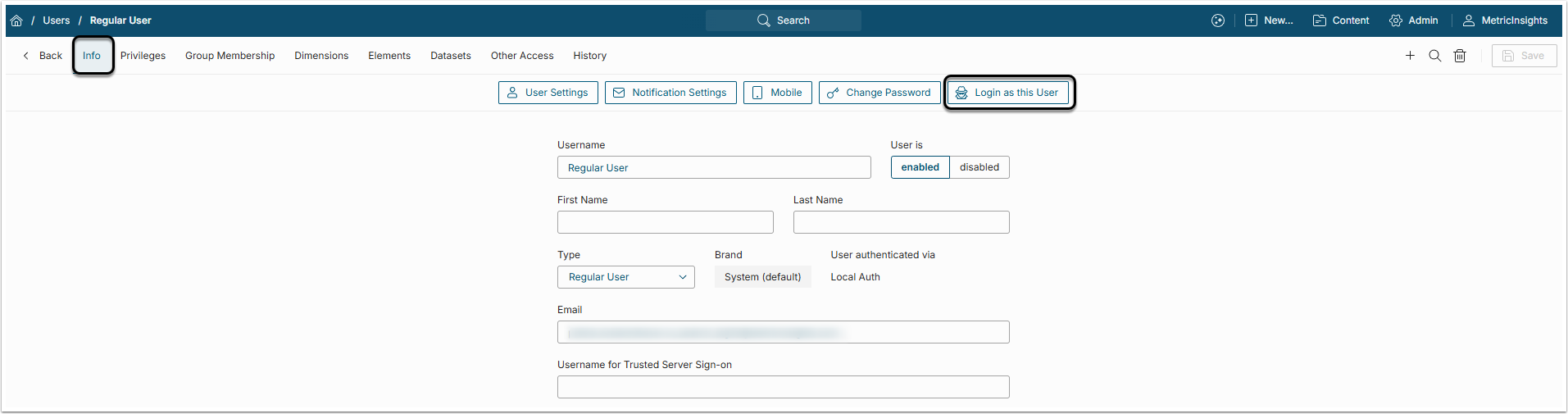Screen dimensions: 1568x414
Task: Go back using the Back arrow
Action: (x=43, y=56)
